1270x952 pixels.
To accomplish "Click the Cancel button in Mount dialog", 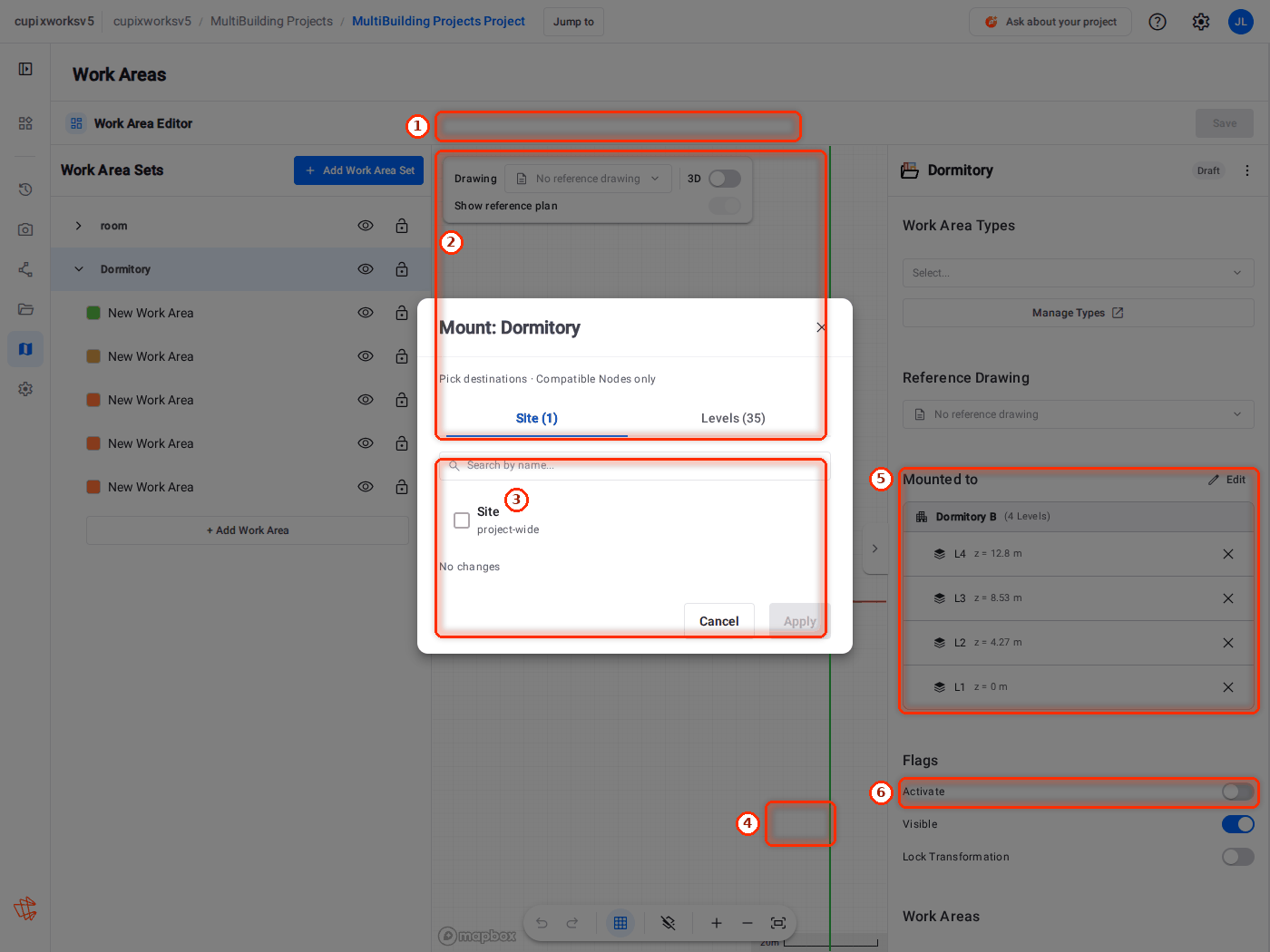I will pyautogui.click(x=719, y=621).
